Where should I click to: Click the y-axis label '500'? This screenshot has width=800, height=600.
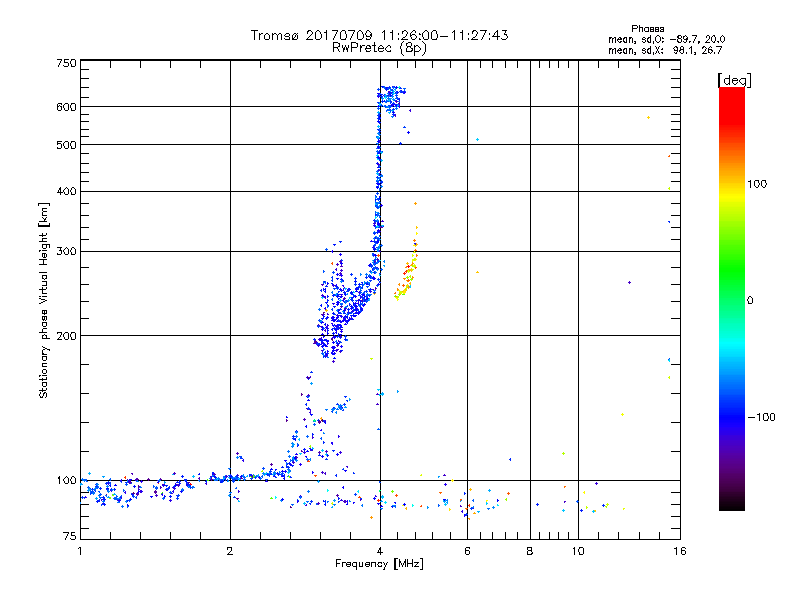tap(66, 145)
